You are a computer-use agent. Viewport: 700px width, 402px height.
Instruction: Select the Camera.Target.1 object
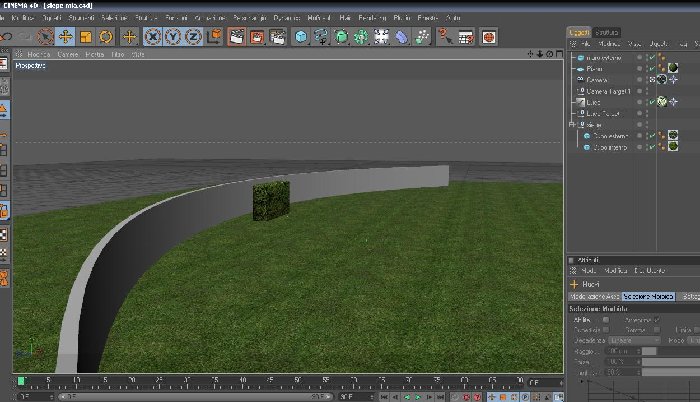(608, 91)
